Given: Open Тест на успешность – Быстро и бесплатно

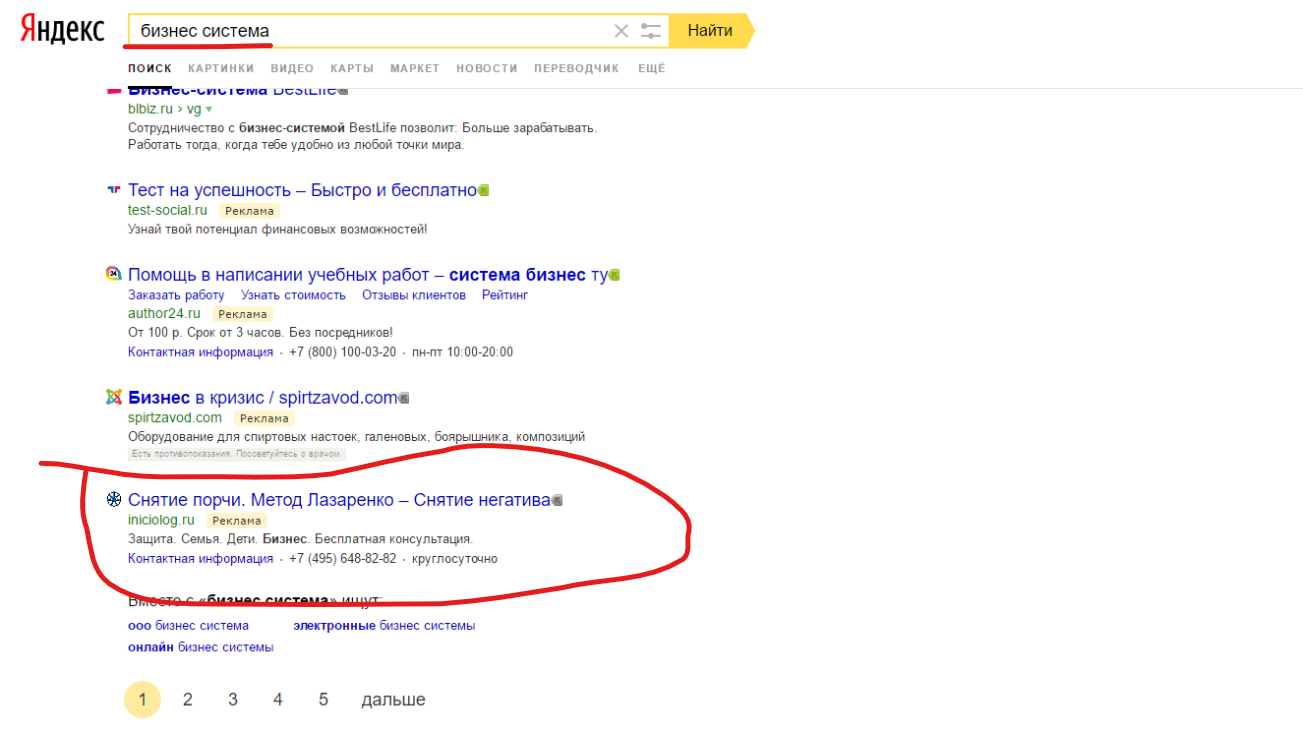Looking at the screenshot, I should pyautogui.click(x=302, y=190).
